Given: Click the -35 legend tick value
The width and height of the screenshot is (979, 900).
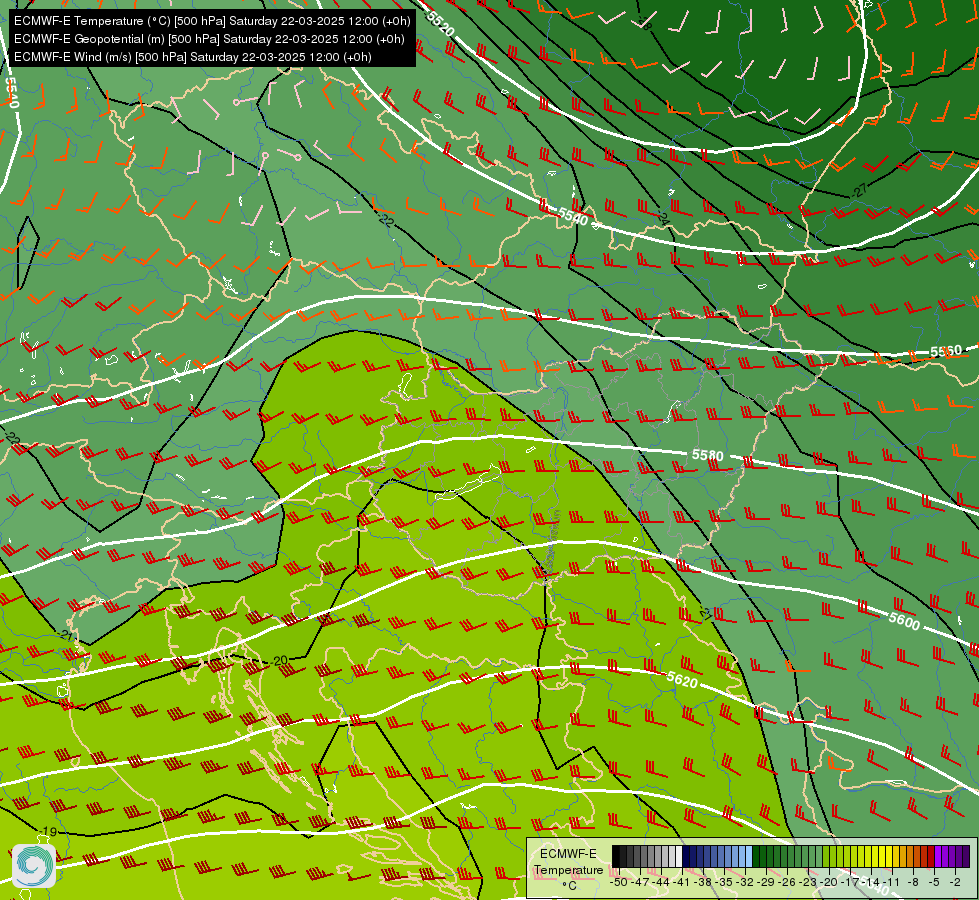Looking at the screenshot, I should pos(724,883).
